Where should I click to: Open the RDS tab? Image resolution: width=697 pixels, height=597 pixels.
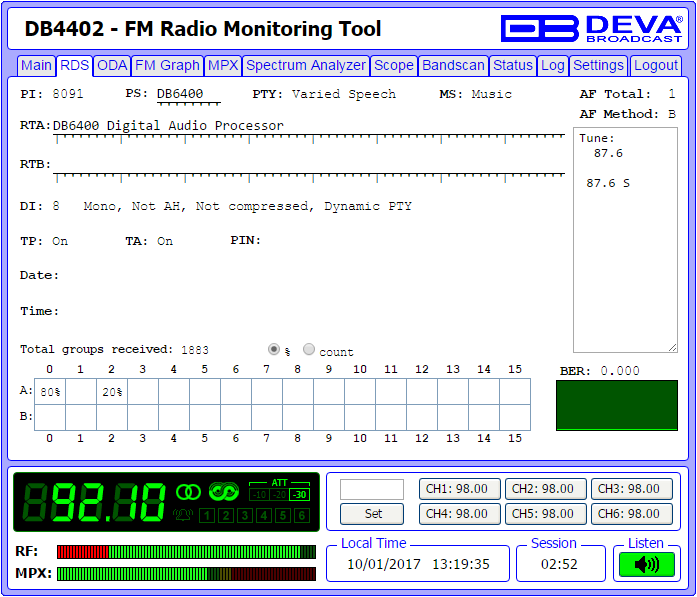[74, 65]
